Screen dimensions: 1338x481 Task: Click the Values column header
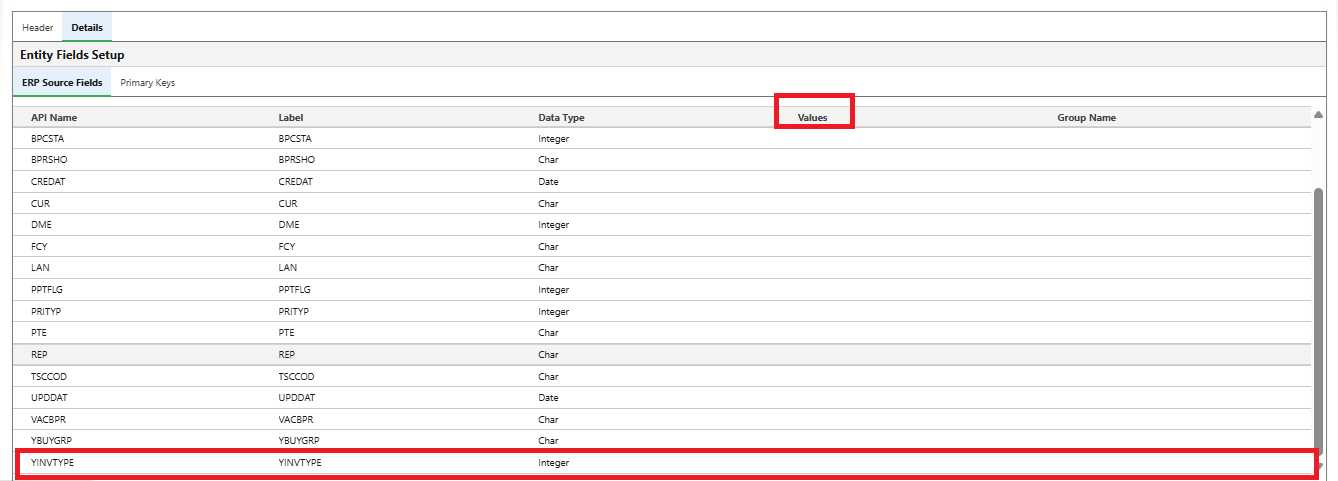812,118
